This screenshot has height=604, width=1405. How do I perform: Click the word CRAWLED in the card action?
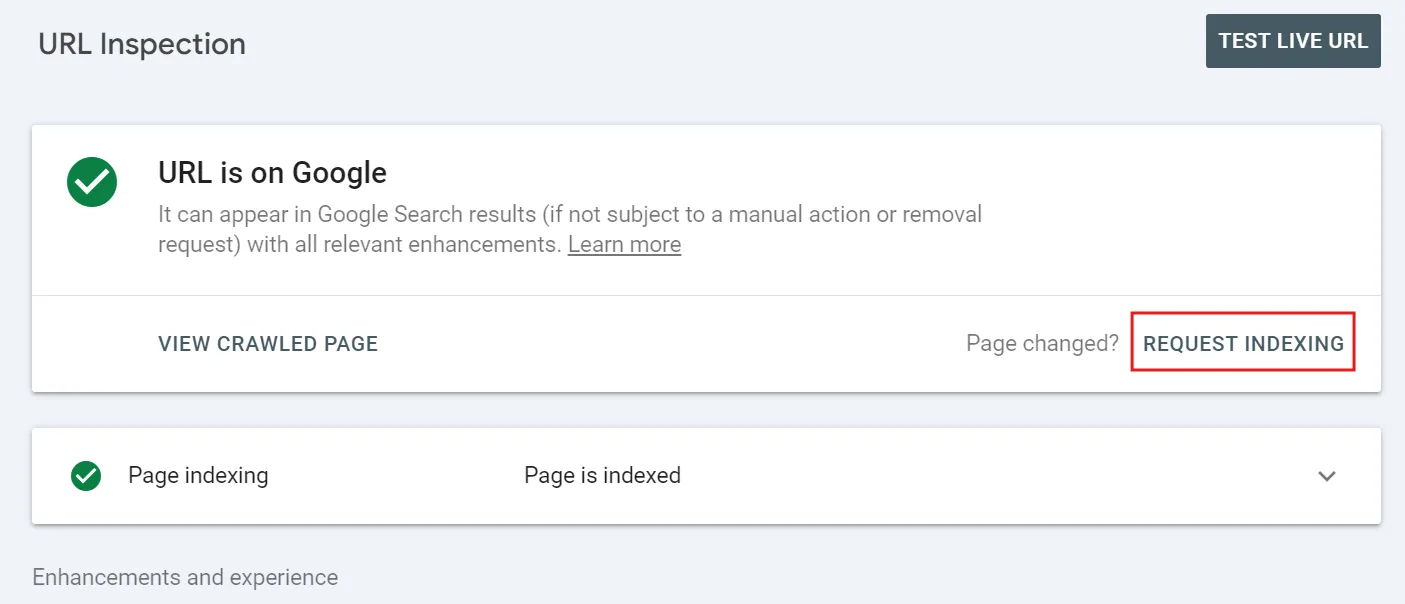coord(268,344)
